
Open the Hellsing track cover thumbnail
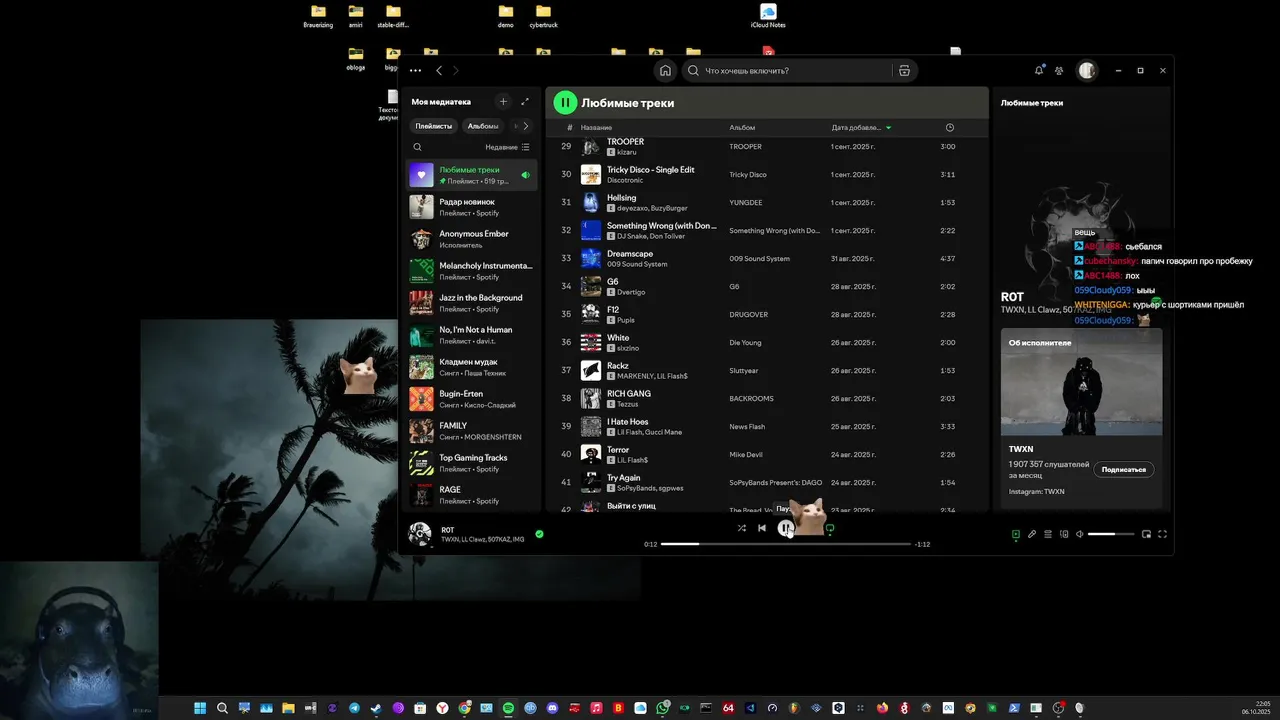point(591,203)
